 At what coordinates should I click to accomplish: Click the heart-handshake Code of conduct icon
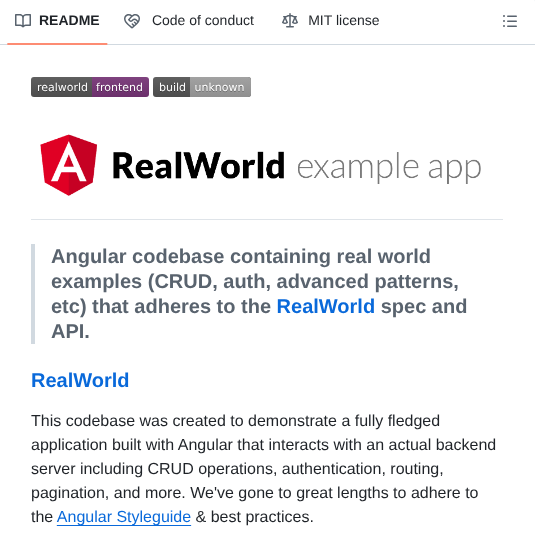point(132,21)
